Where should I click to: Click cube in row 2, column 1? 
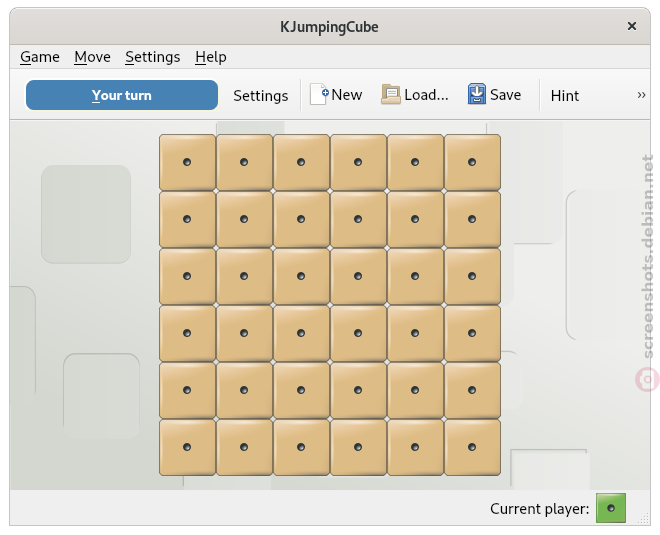(187, 219)
